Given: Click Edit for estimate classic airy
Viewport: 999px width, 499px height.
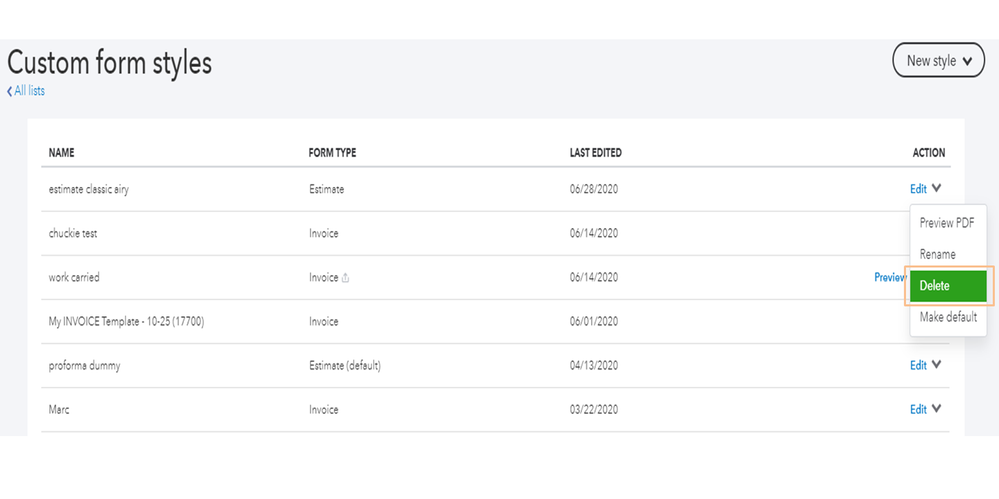Looking at the screenshot, I should [918, 188].
